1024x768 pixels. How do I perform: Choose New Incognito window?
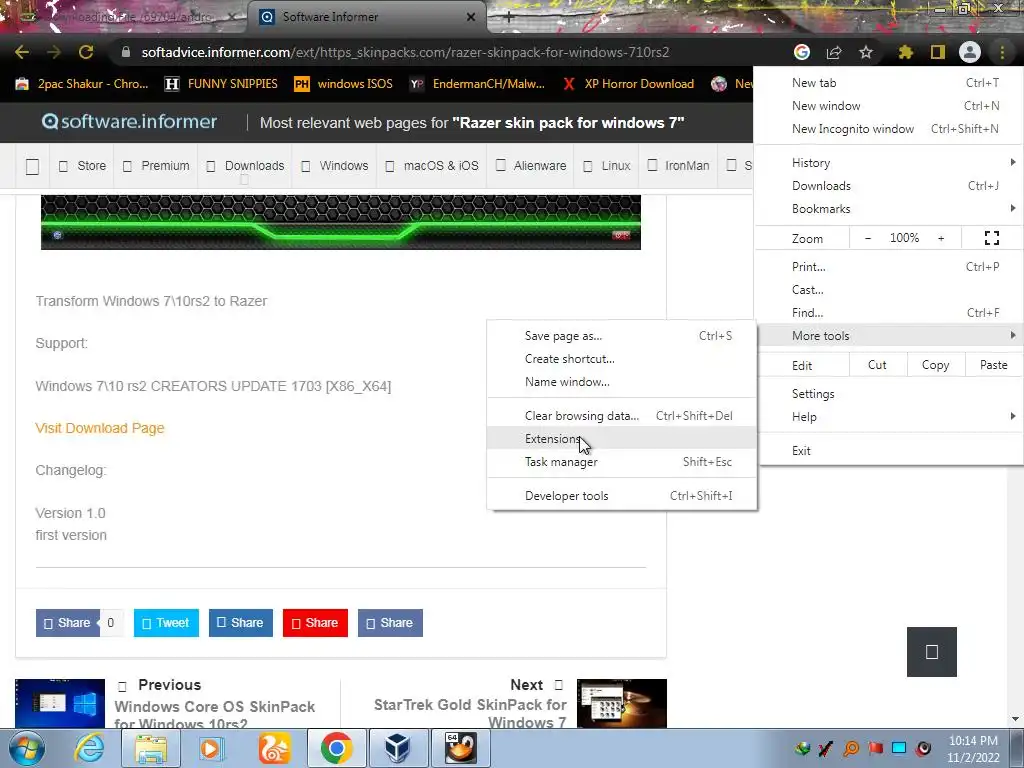click(x=888, y=129)
